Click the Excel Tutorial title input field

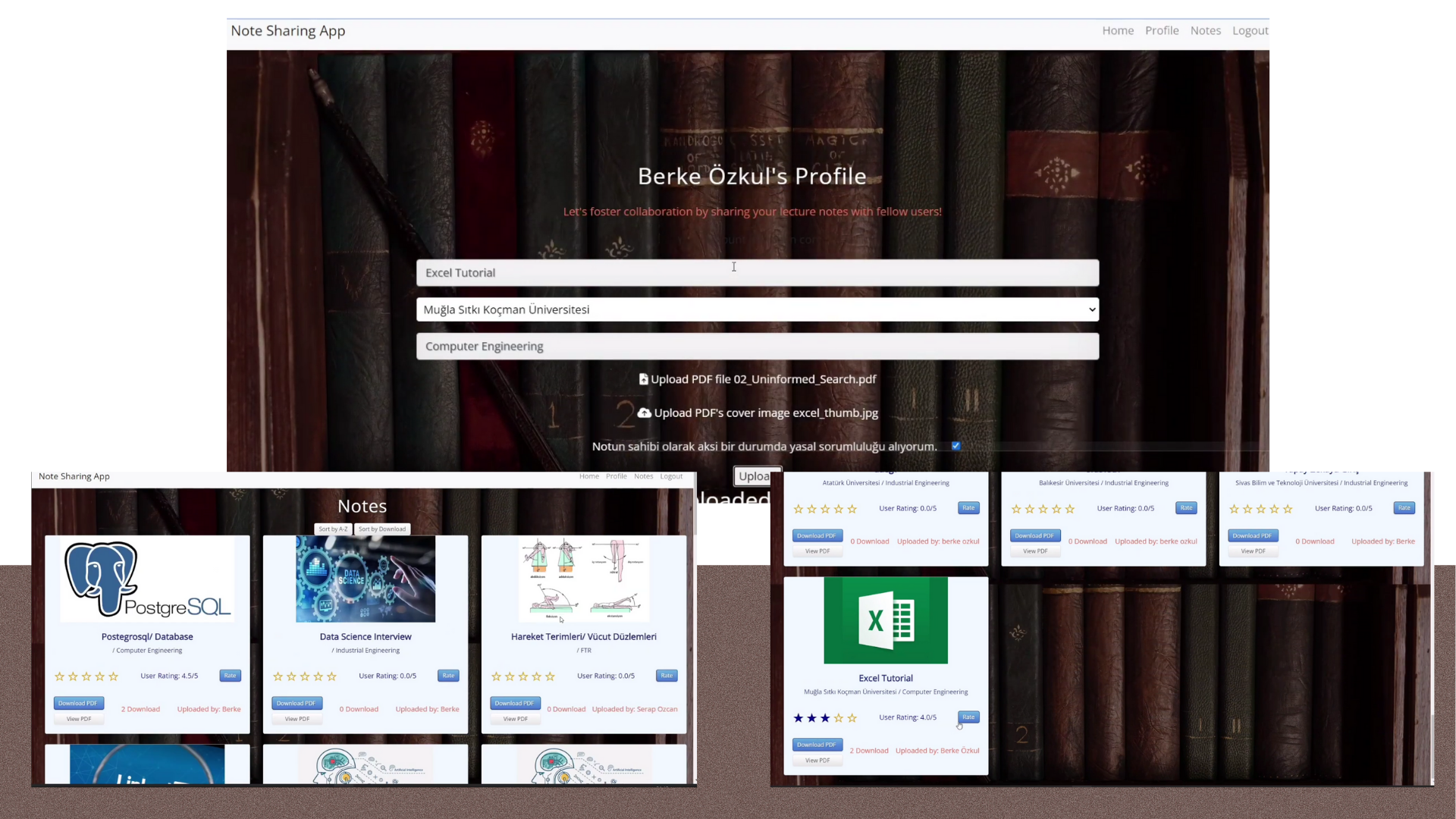click(758, 273)
